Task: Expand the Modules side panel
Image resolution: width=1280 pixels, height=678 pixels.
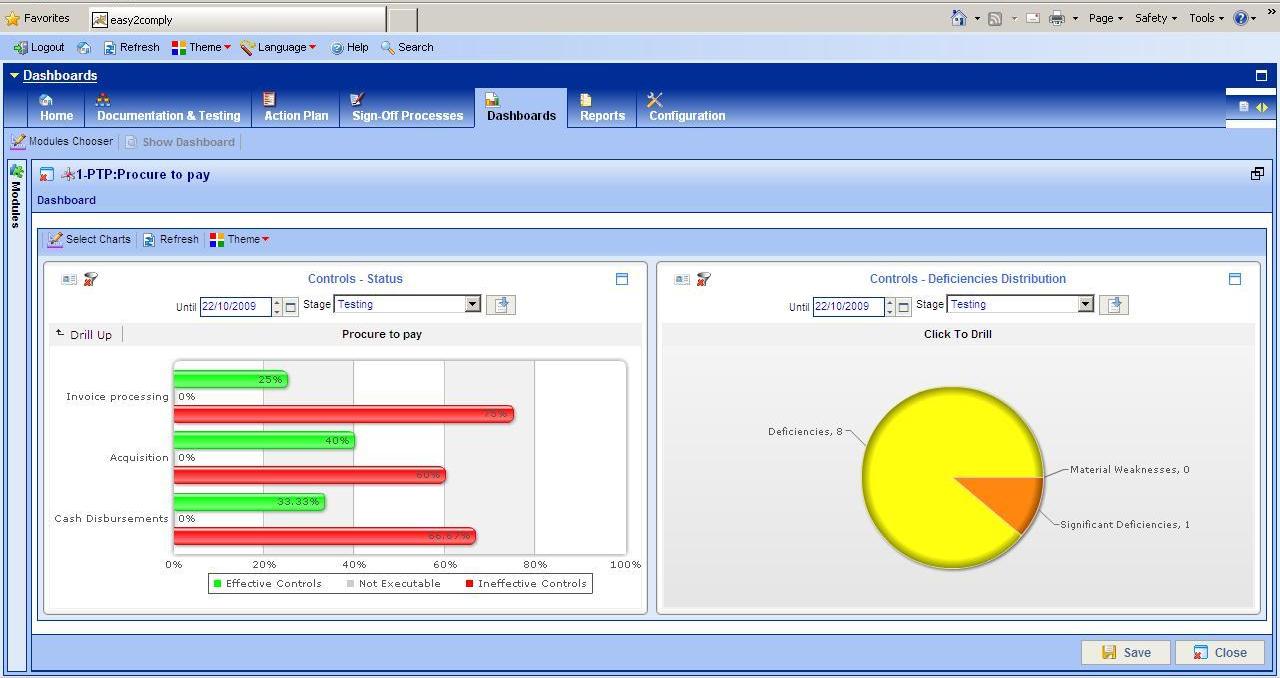Action: click(x=16, y=195)
